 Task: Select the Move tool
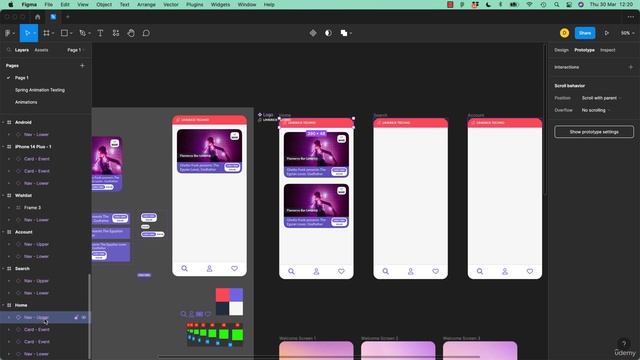[x=27, y=33]
